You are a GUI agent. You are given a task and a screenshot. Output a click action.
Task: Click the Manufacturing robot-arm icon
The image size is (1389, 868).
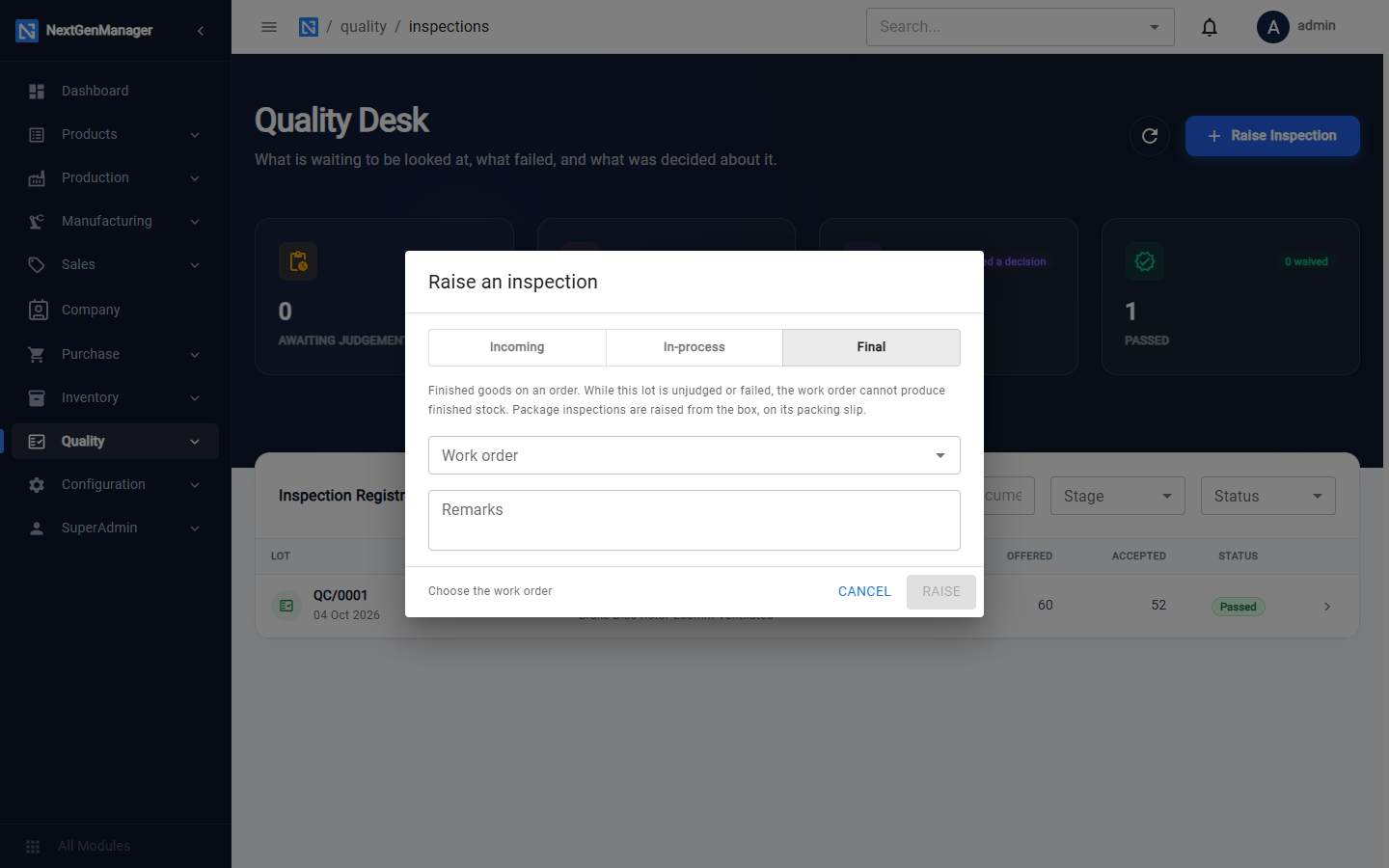click(37, 222)
